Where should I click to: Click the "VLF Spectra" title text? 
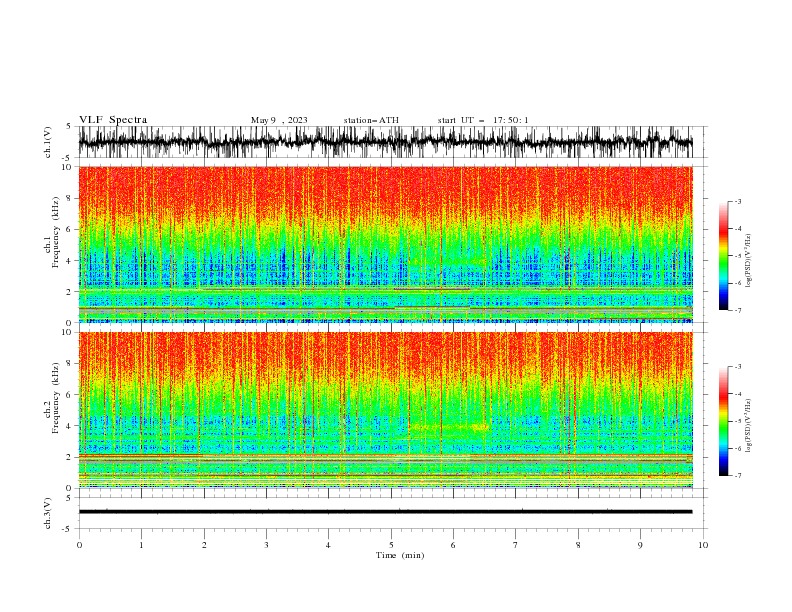113,120
